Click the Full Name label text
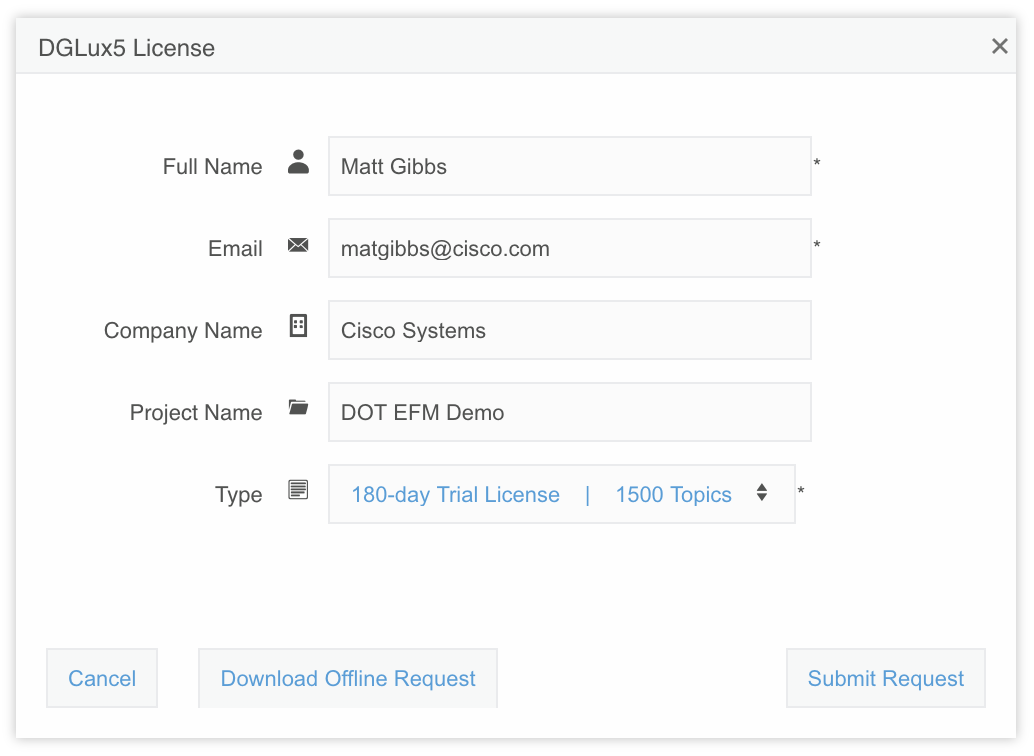The image size is (1034, 756). 212,166
